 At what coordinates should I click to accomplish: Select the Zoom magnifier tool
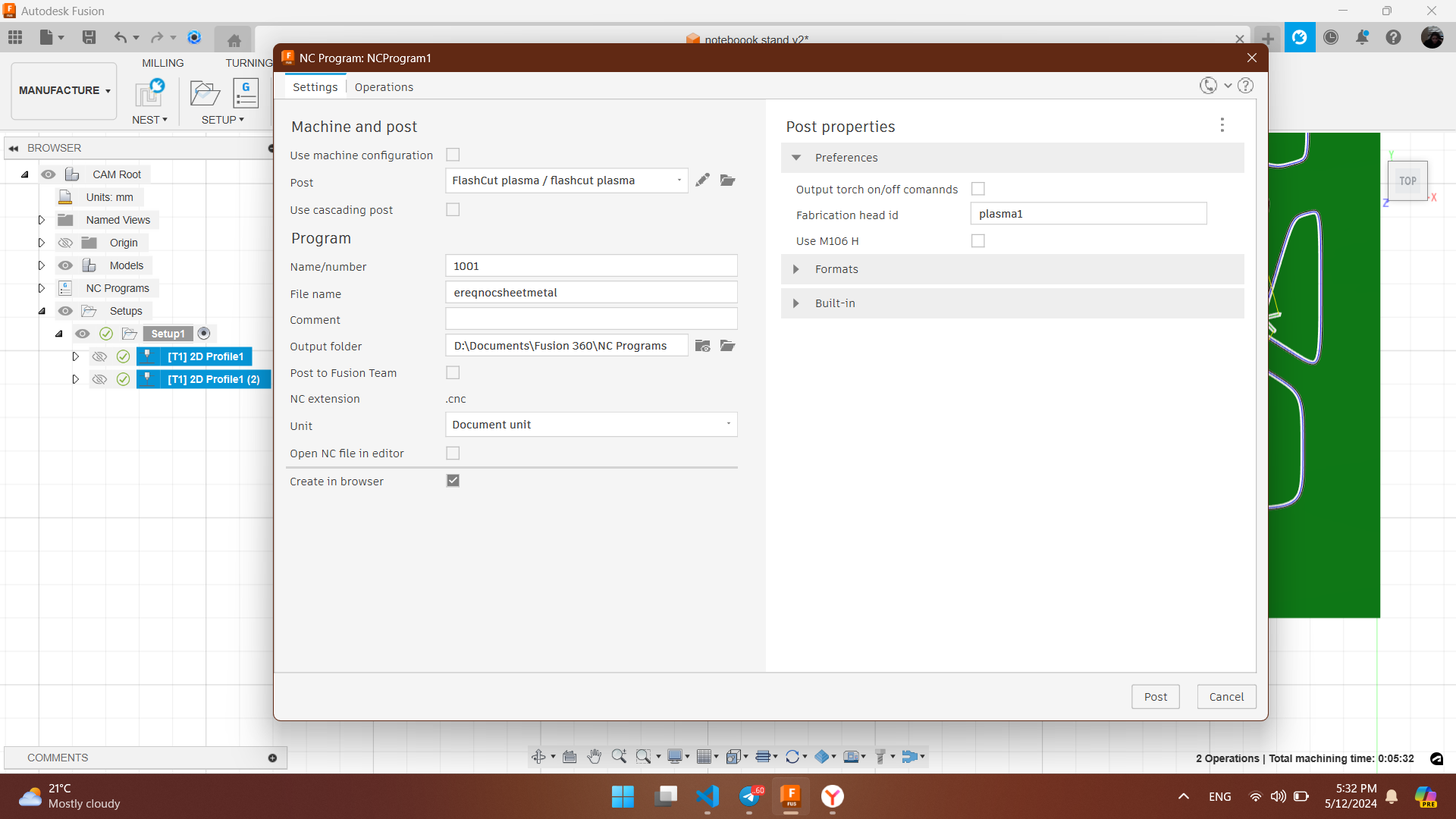tap(619, 757)
